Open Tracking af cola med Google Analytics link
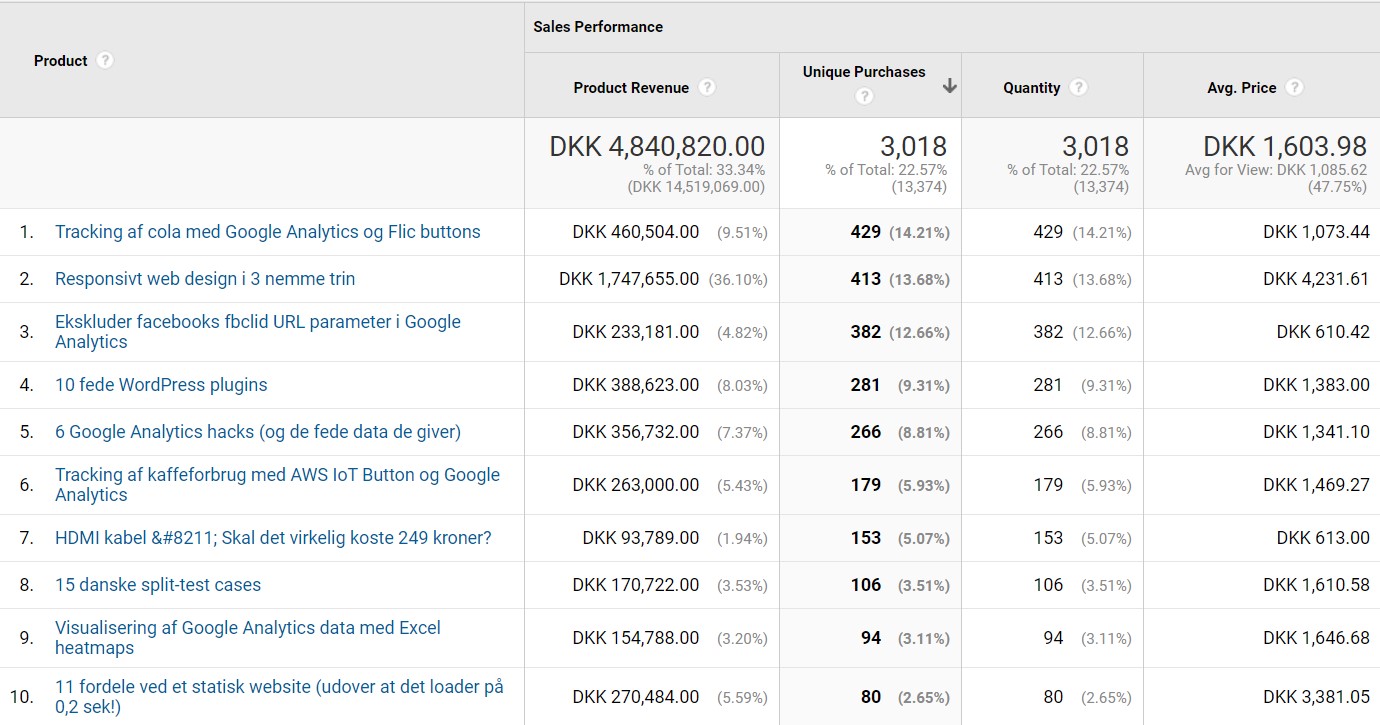The height and width of the screenshot is (725, 1380). 267,232
